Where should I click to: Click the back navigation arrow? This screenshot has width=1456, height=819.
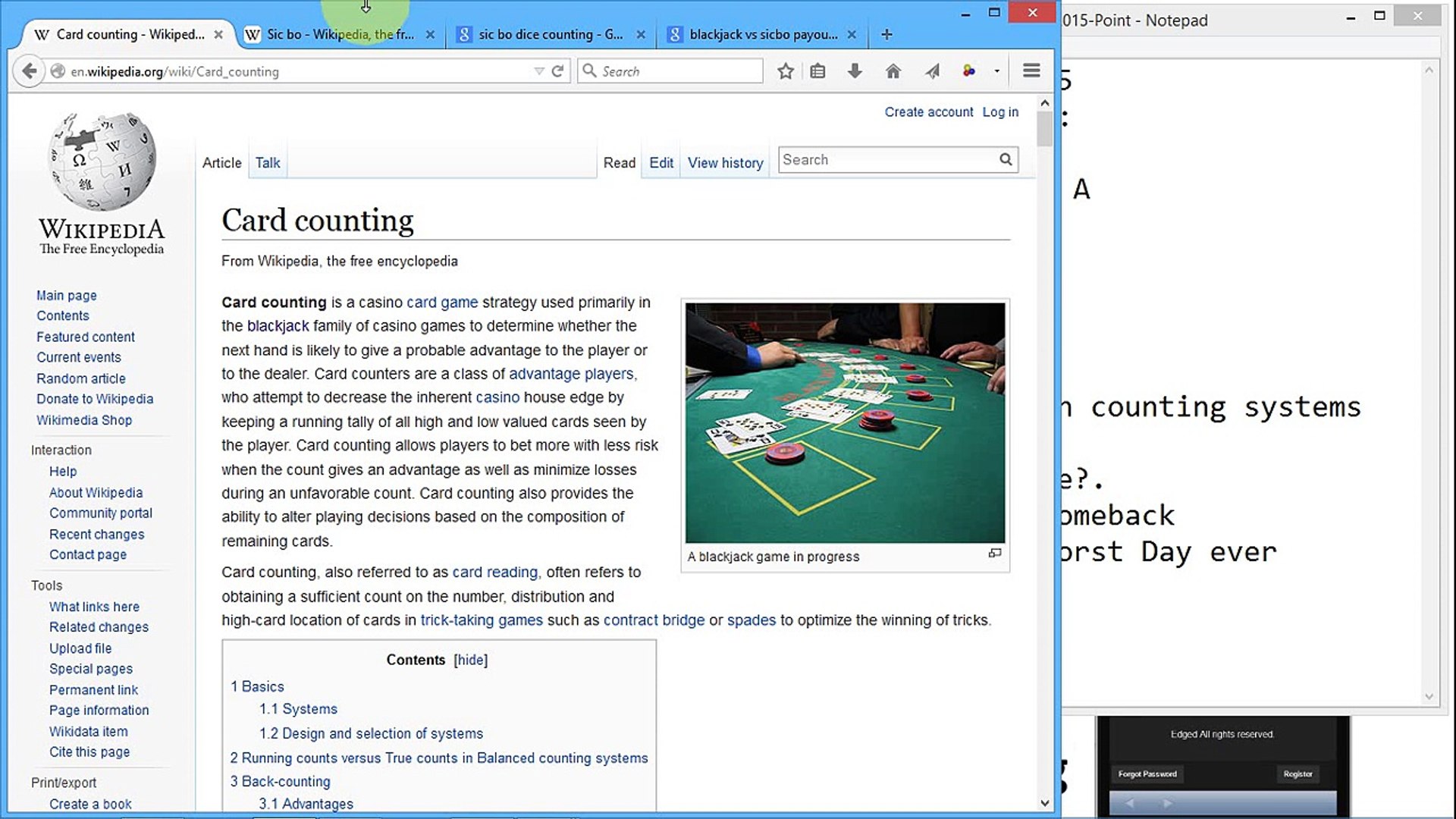(28, 71)
